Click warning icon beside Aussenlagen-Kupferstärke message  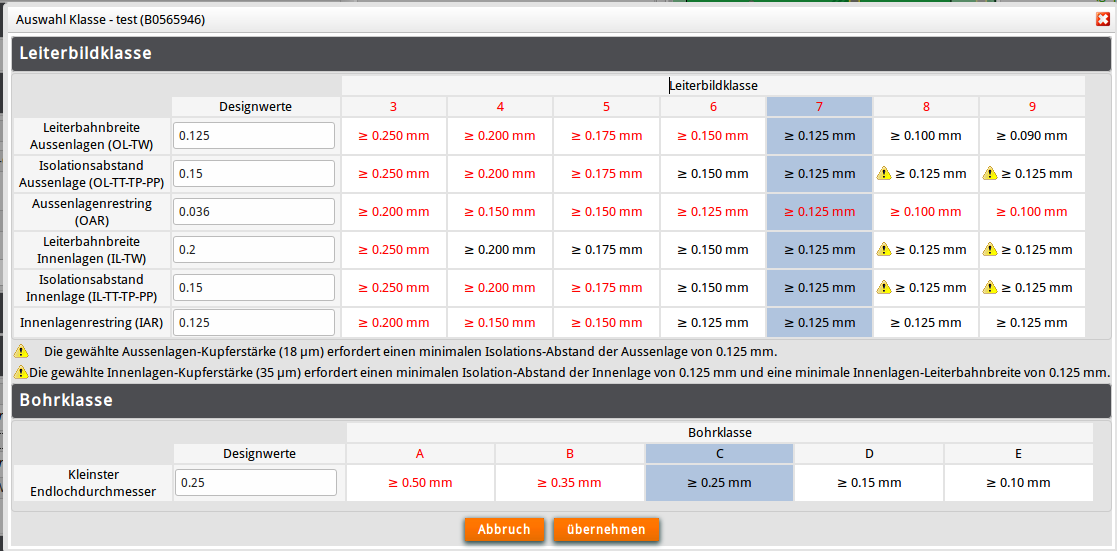[x=21, y=351]
